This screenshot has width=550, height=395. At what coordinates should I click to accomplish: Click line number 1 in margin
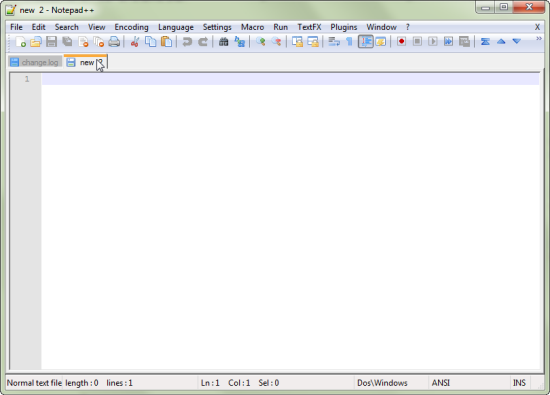[x=27, y=79]
